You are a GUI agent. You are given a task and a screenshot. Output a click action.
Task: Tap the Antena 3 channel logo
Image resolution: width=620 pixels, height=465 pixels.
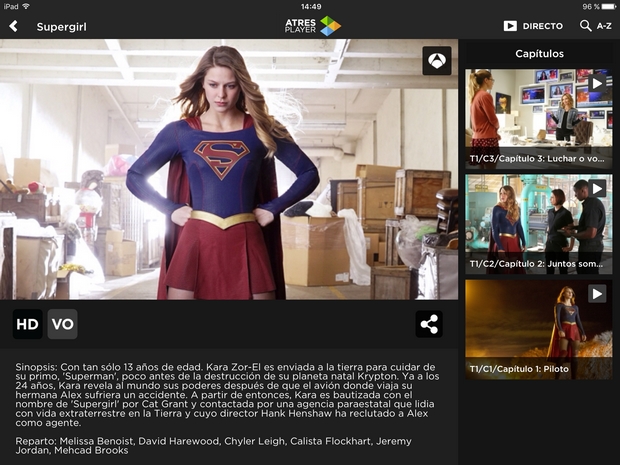(x=437, y=60)
